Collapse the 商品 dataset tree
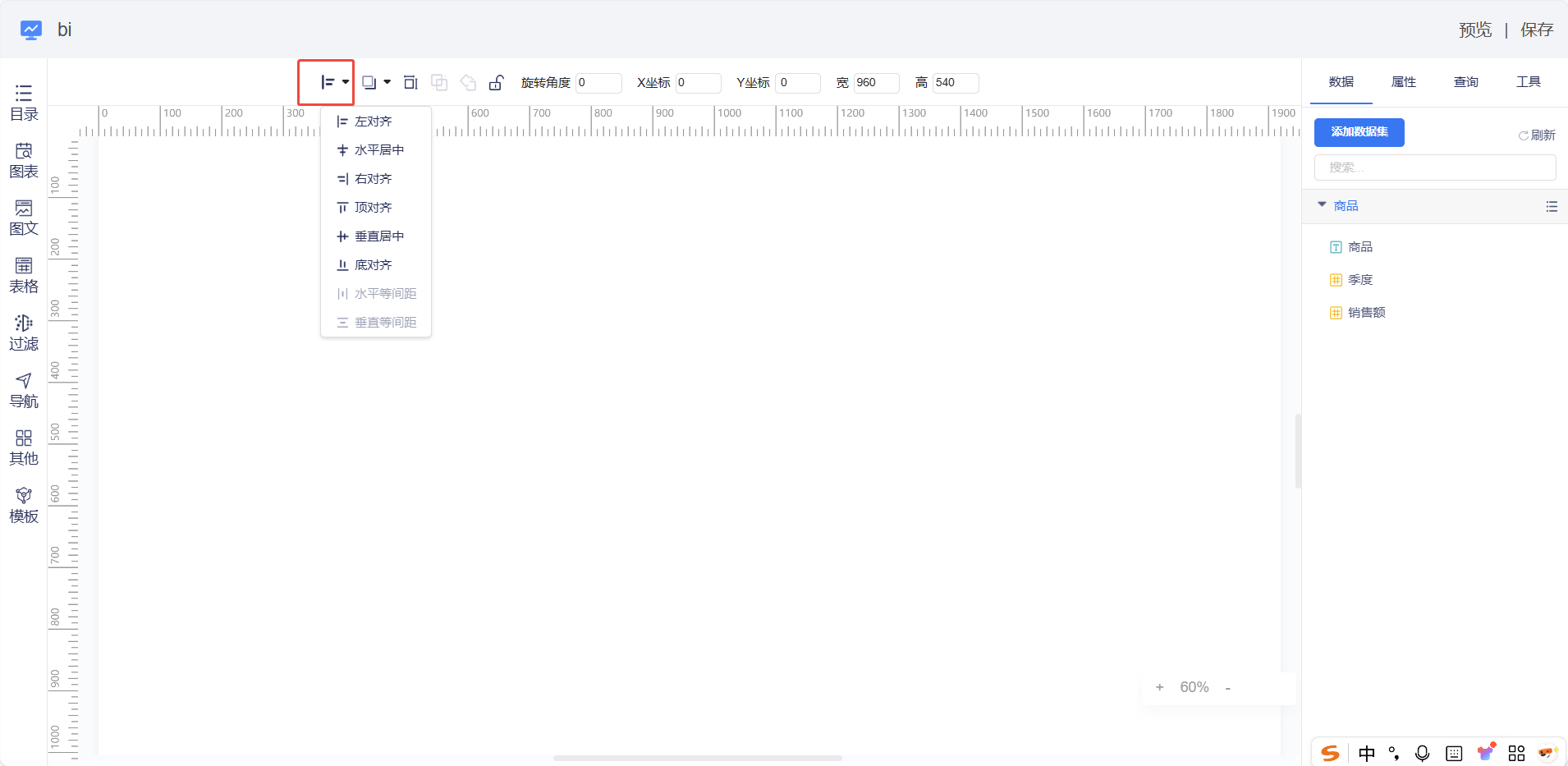Screen dimensions: 1568x766 click(1322, 205)
